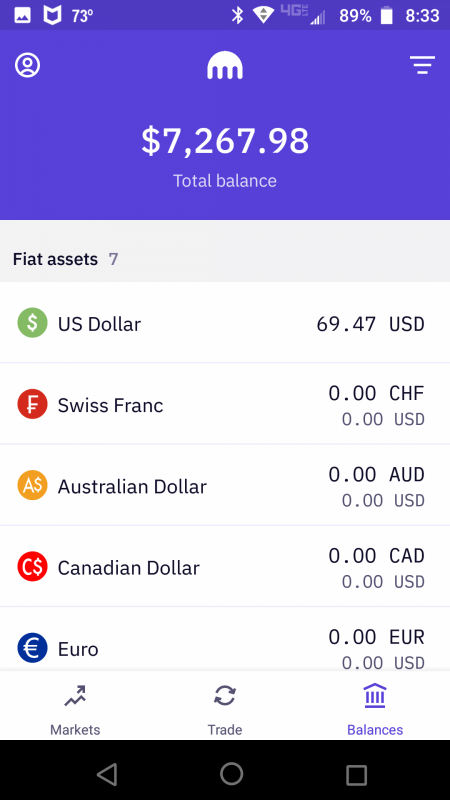The width and height of the screenshot is (450, 800).
Task: Tap the red Canadian Dollar icon
Action: coord(33,567)
